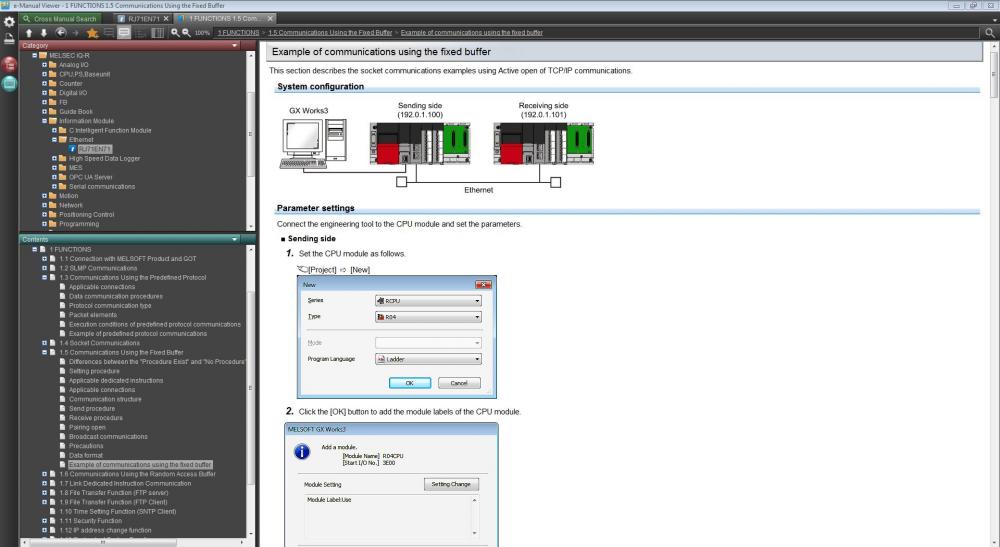Navigate back with the circular back arrow
Viewport: 1000px width, 547px height.
pyautogui.click(x=61, y=33)
